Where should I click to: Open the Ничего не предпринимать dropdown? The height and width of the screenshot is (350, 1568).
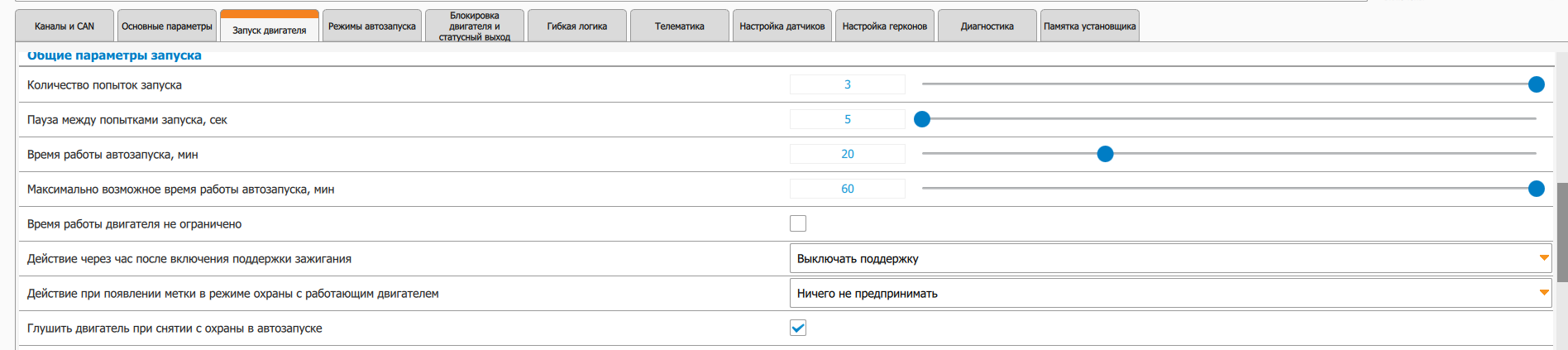coord(1170,293)
